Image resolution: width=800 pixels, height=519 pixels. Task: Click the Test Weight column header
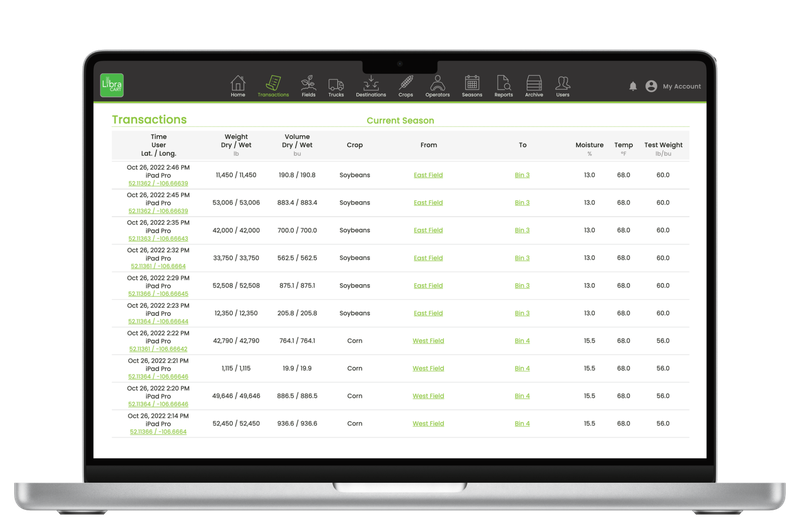click(663, 145)
